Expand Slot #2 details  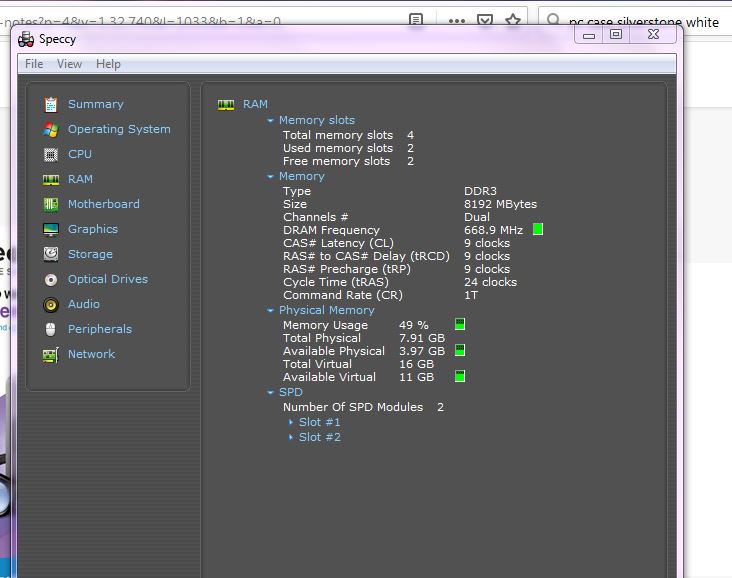(291, 437)
